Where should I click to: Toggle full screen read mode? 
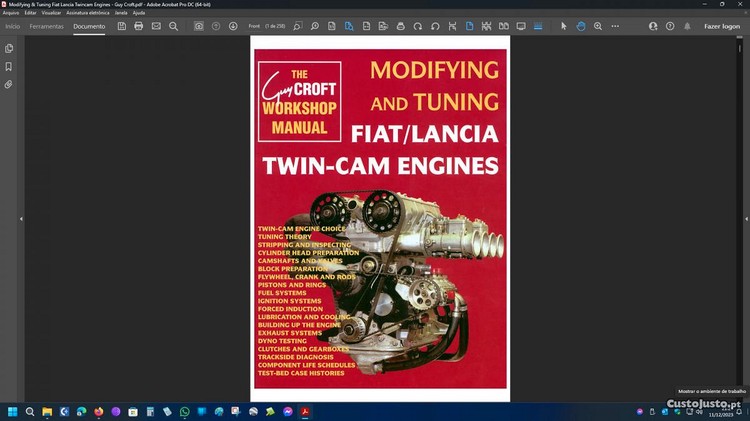520,26
